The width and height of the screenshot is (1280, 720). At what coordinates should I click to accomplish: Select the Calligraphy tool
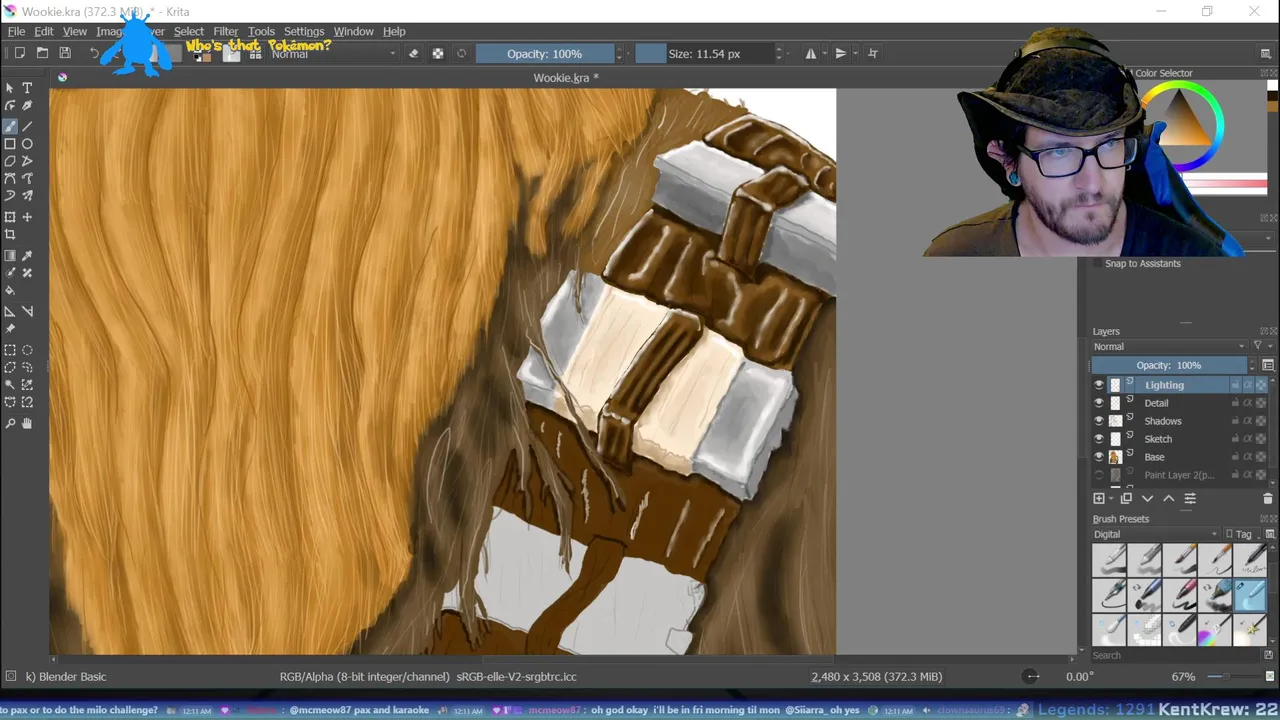[27, 107]
